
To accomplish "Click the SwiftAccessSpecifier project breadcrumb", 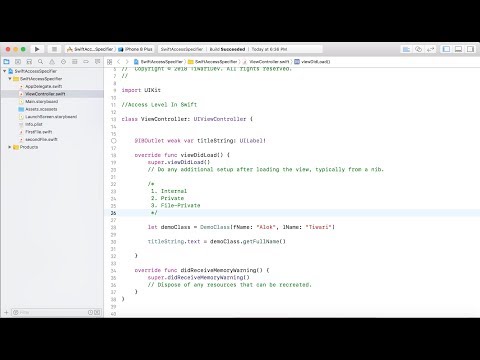I will [x=159, y=62].
